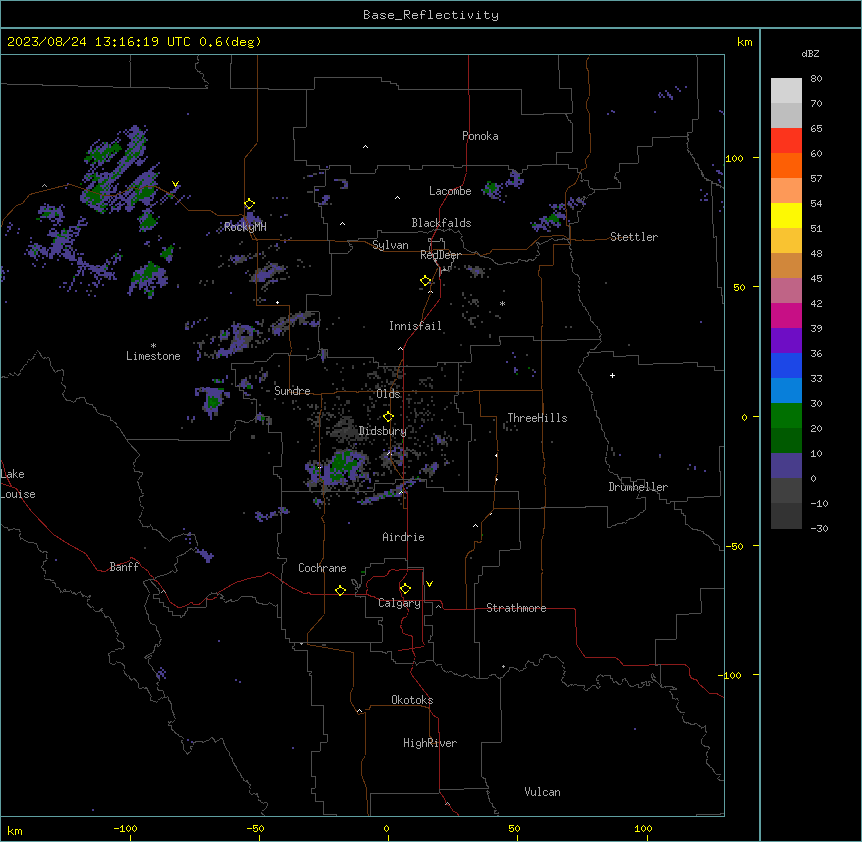862x842 pixels.
Task: Select the magenta 42–39 dBZ swatch
Action: pyautogui.click(x=786, y=315)
